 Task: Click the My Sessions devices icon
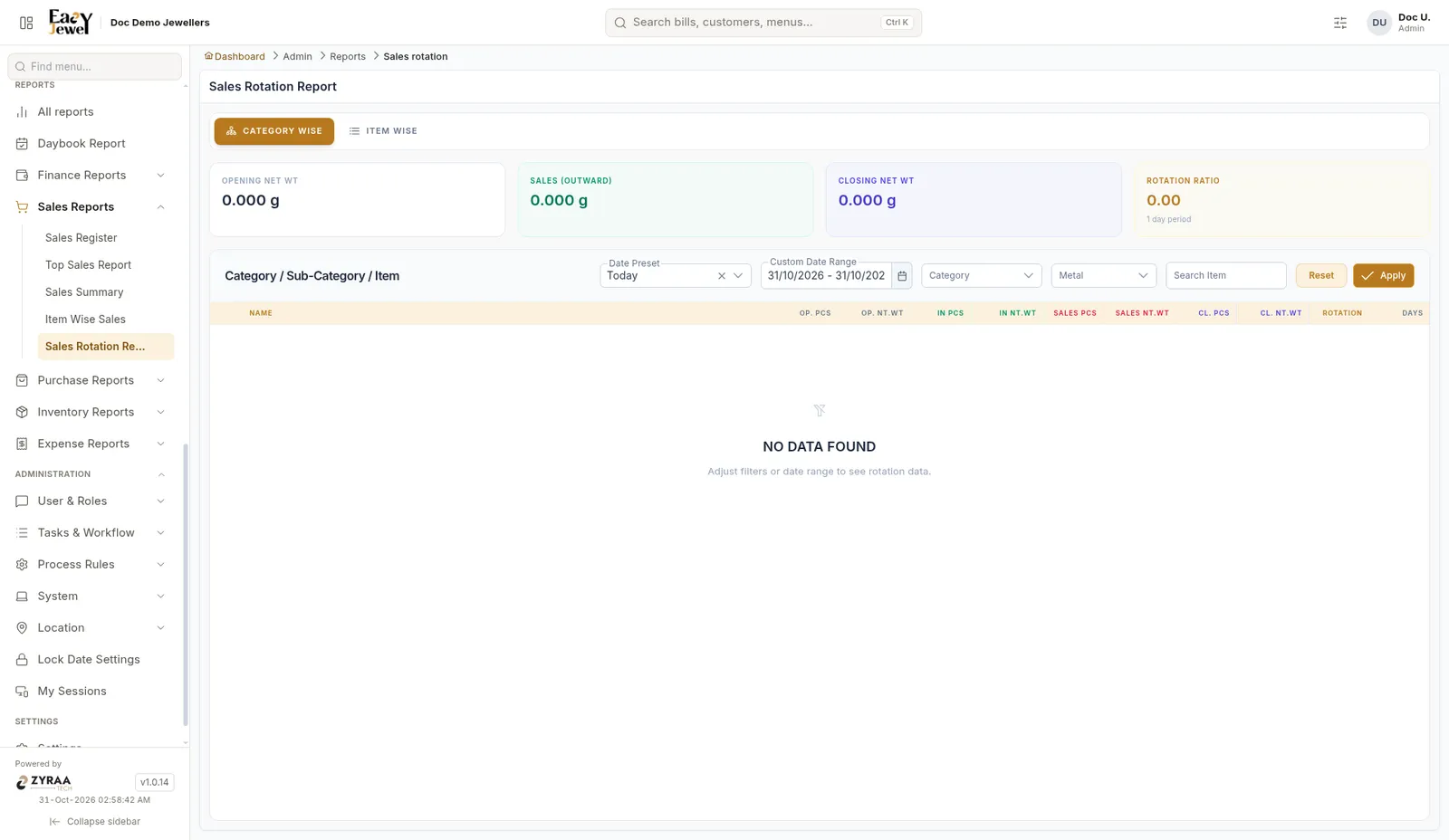22,692
